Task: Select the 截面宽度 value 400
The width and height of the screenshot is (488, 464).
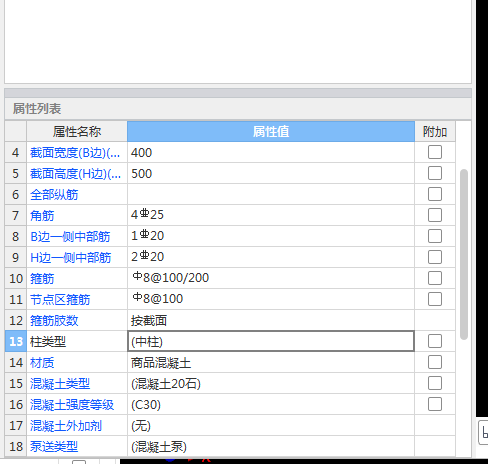Action: pyautogui.click(x=271, y=152)
